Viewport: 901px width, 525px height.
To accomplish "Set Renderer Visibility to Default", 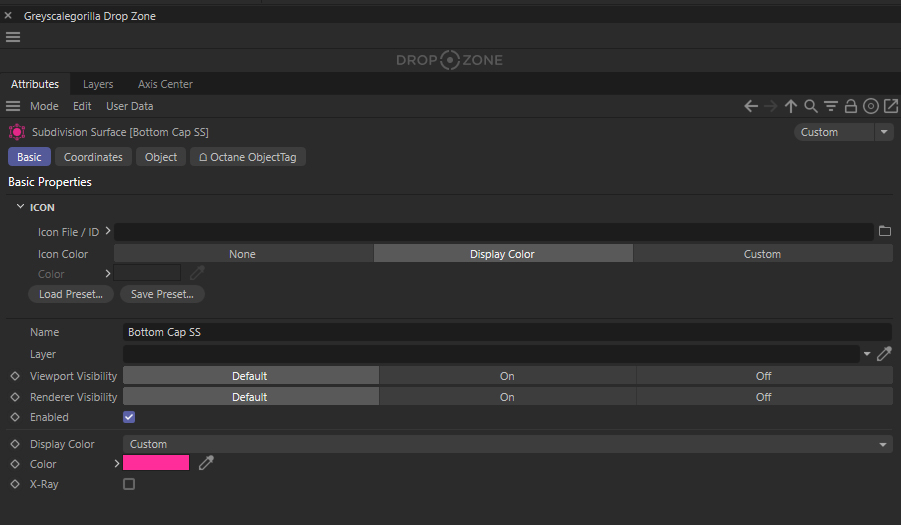I will (251, 396).
